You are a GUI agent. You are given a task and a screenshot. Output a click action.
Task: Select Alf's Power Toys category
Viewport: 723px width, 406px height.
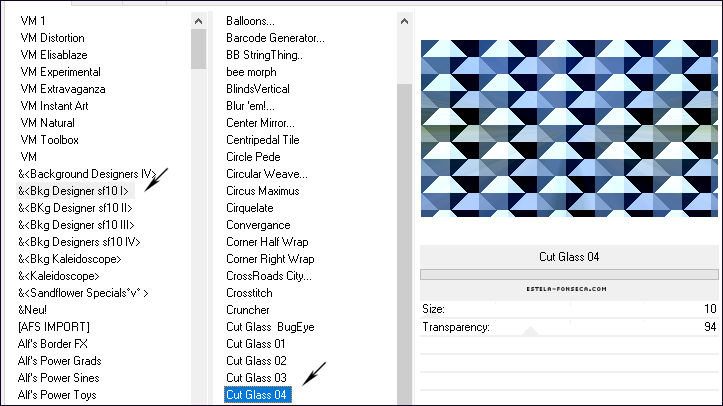click(57, 395)
